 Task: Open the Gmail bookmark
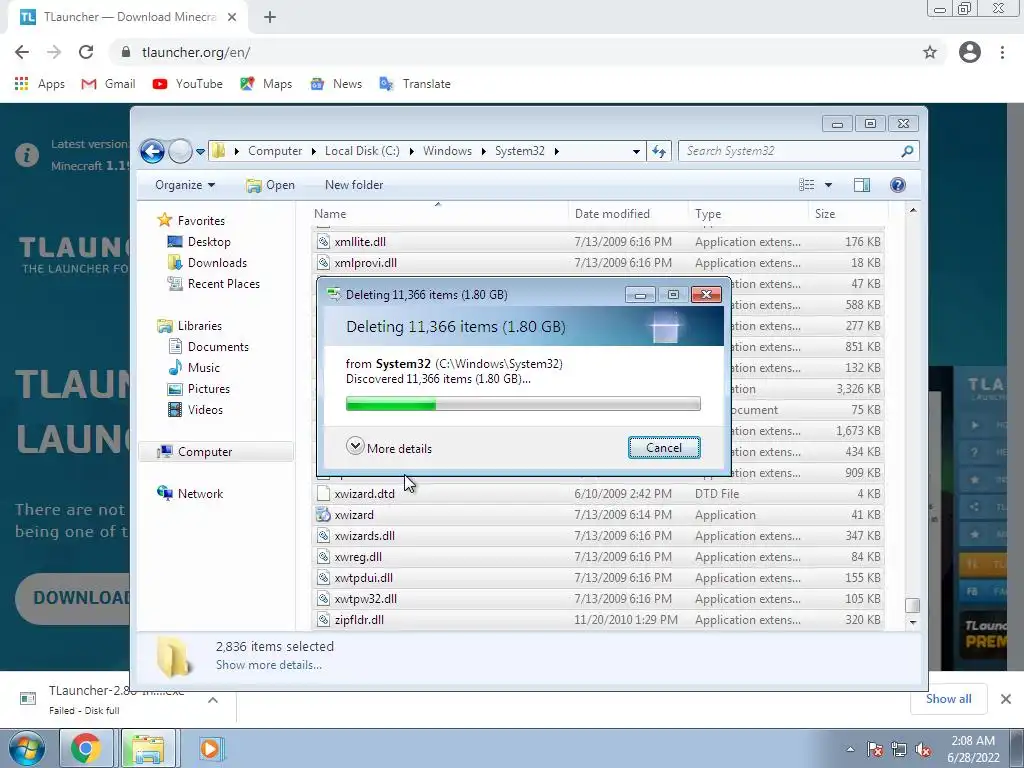click(x=108, y=84)
